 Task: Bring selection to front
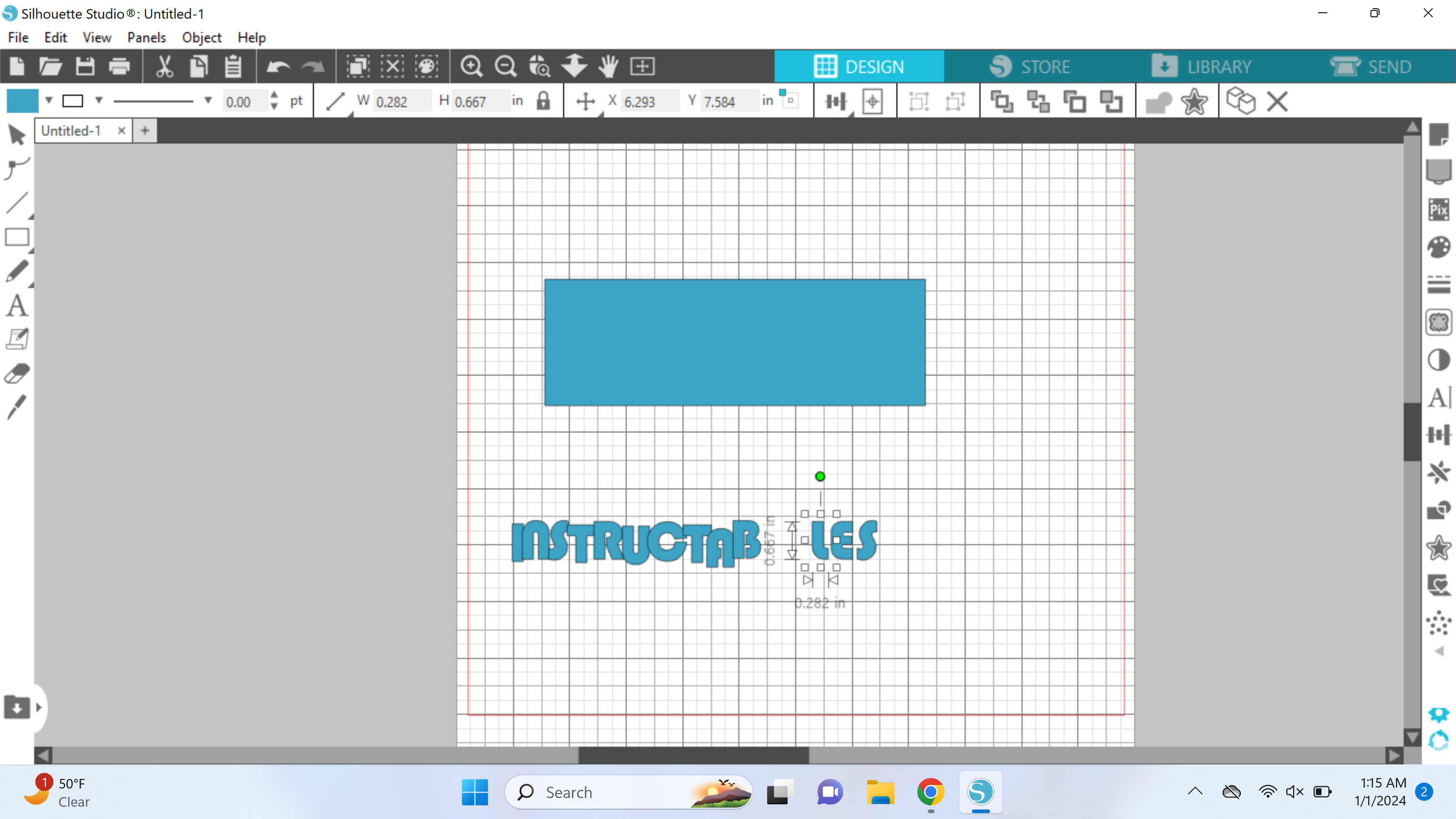(x=1001, y=102)
